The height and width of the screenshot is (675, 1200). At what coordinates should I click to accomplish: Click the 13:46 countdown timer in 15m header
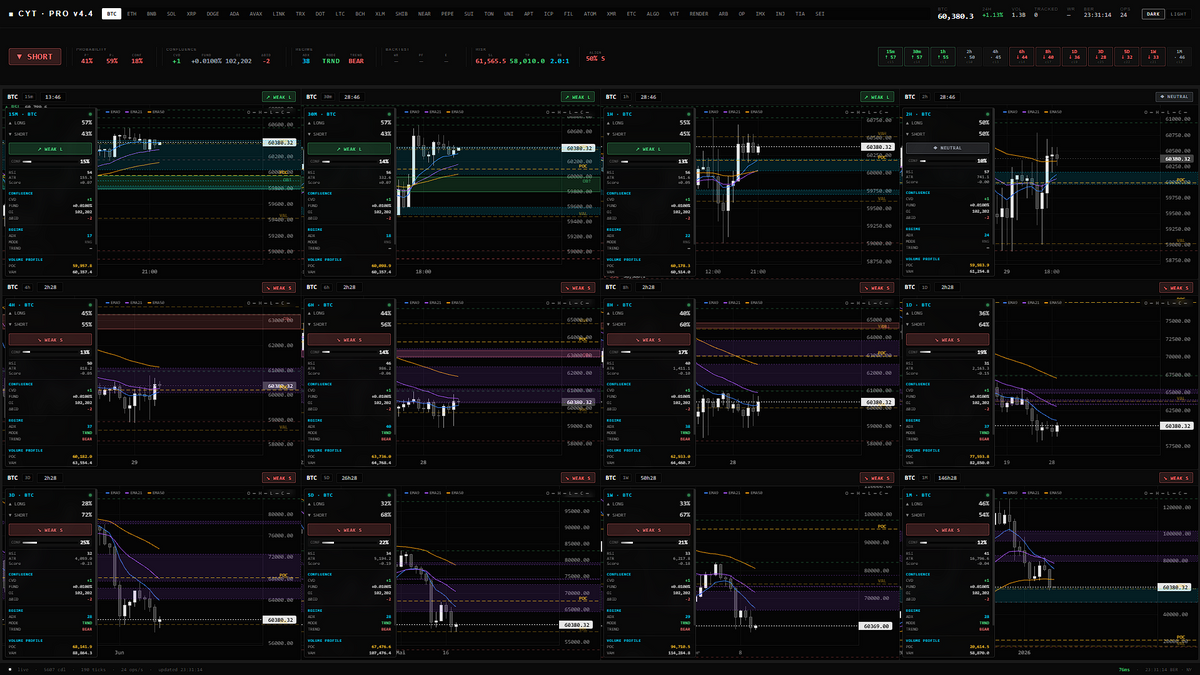pos(53,97)
